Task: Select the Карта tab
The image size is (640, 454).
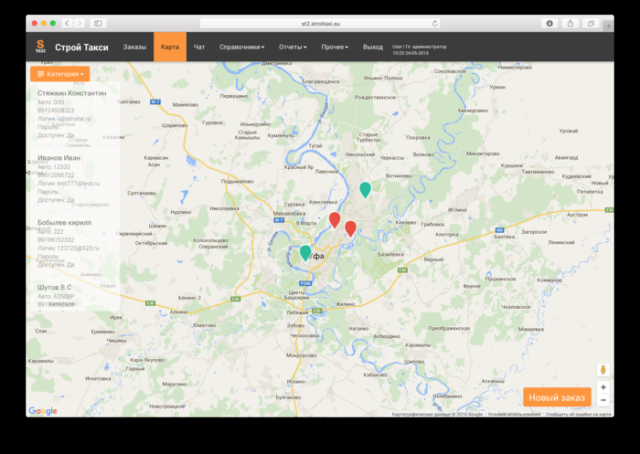Action: (170, 47)
